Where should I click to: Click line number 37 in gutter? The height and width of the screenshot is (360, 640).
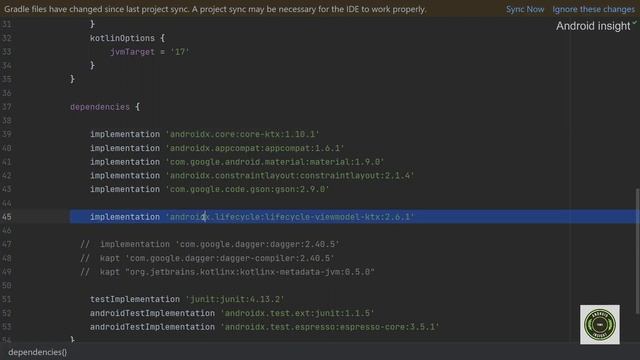[7, 107]
